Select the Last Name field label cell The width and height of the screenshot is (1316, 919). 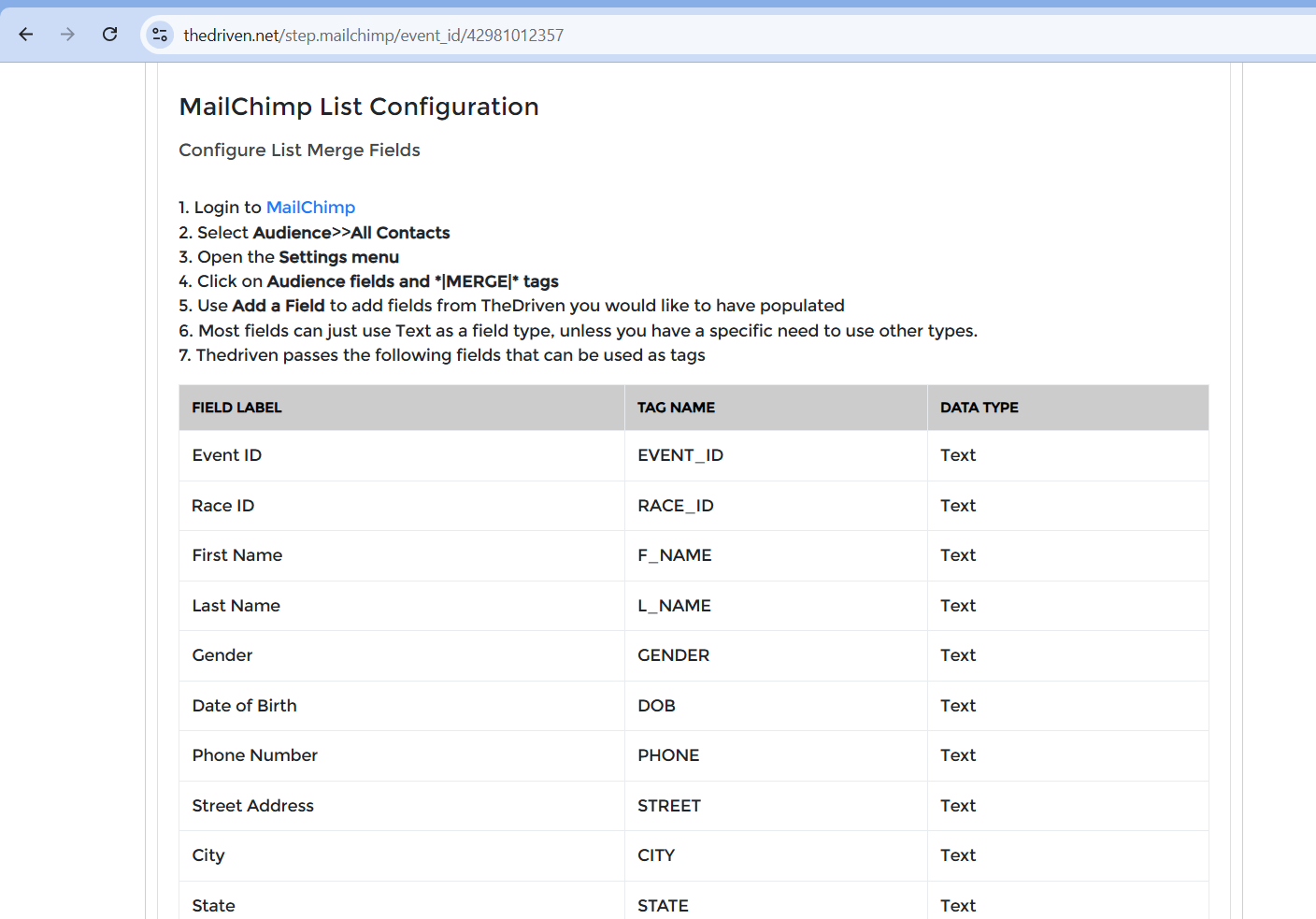402,606
